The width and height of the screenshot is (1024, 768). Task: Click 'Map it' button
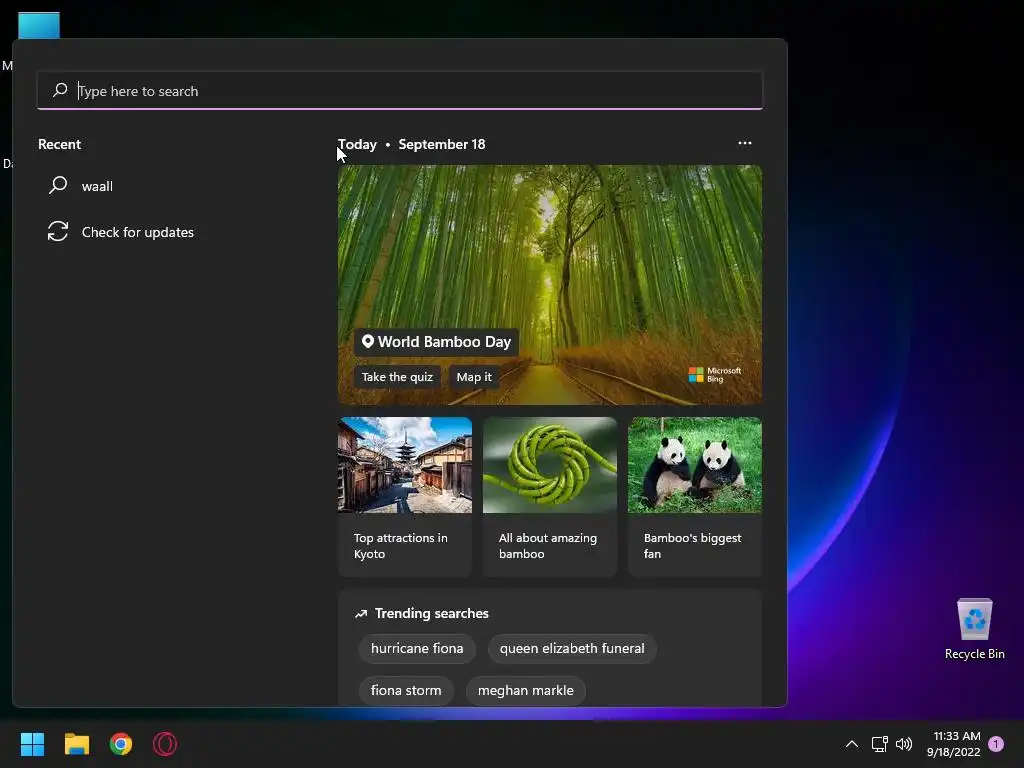pyautogui.click(x=474, y=377)
